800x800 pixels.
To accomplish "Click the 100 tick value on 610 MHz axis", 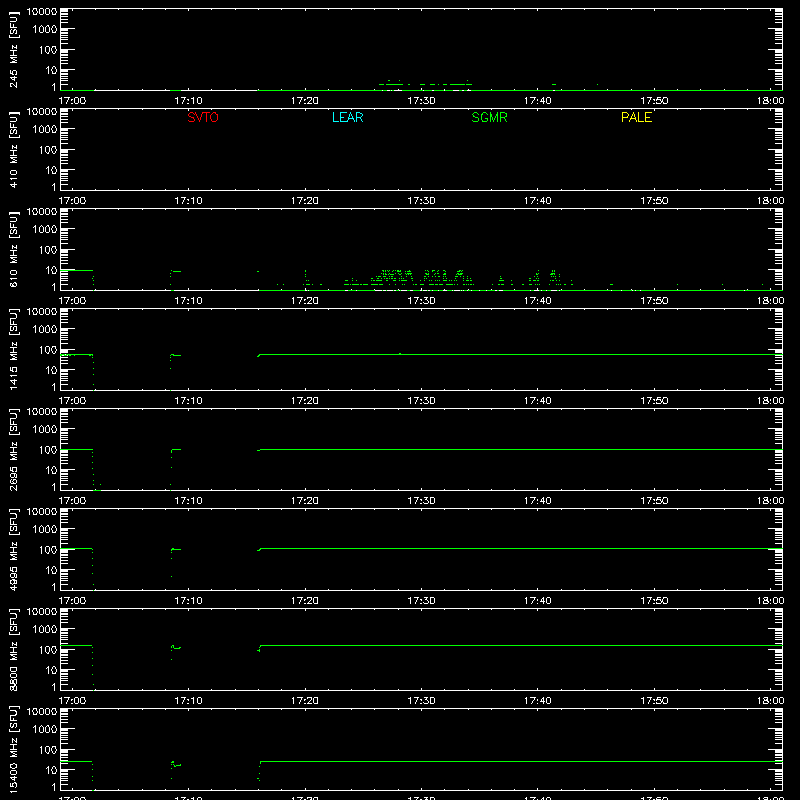I will point(48,250).
